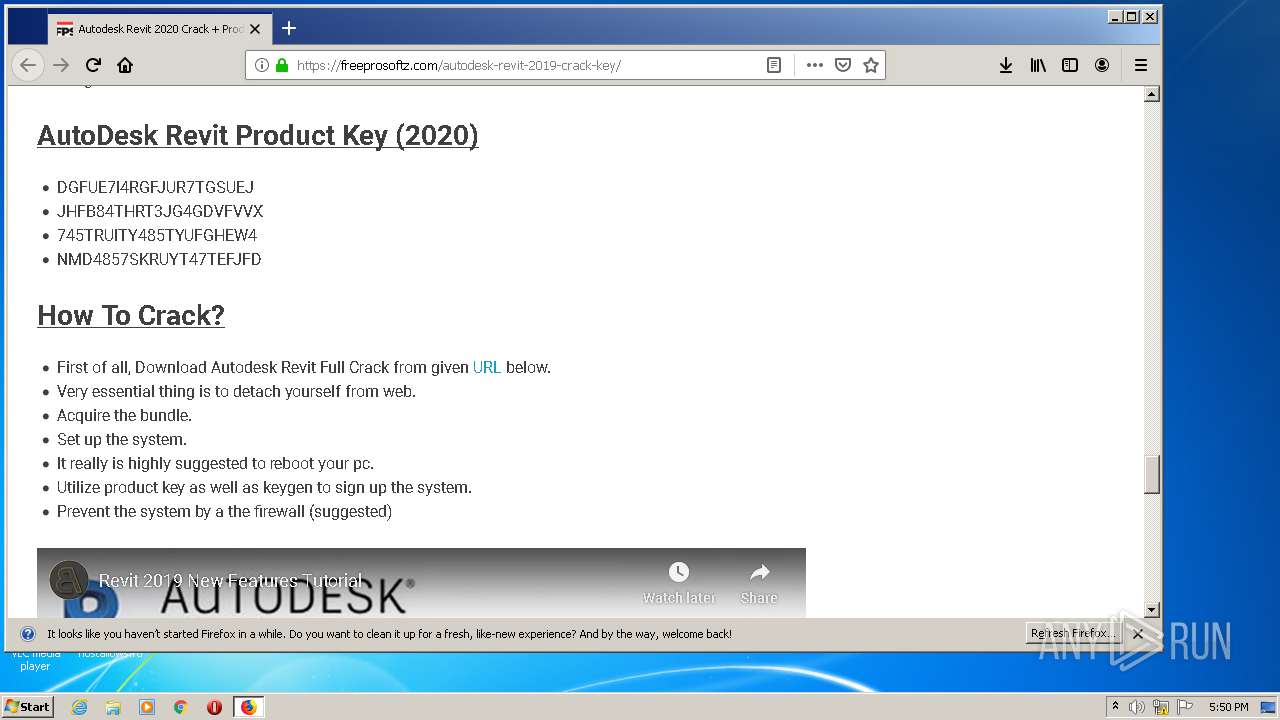Click Watch later on the video
This screenshot has height=720, width=1280.
coord(679,583)
